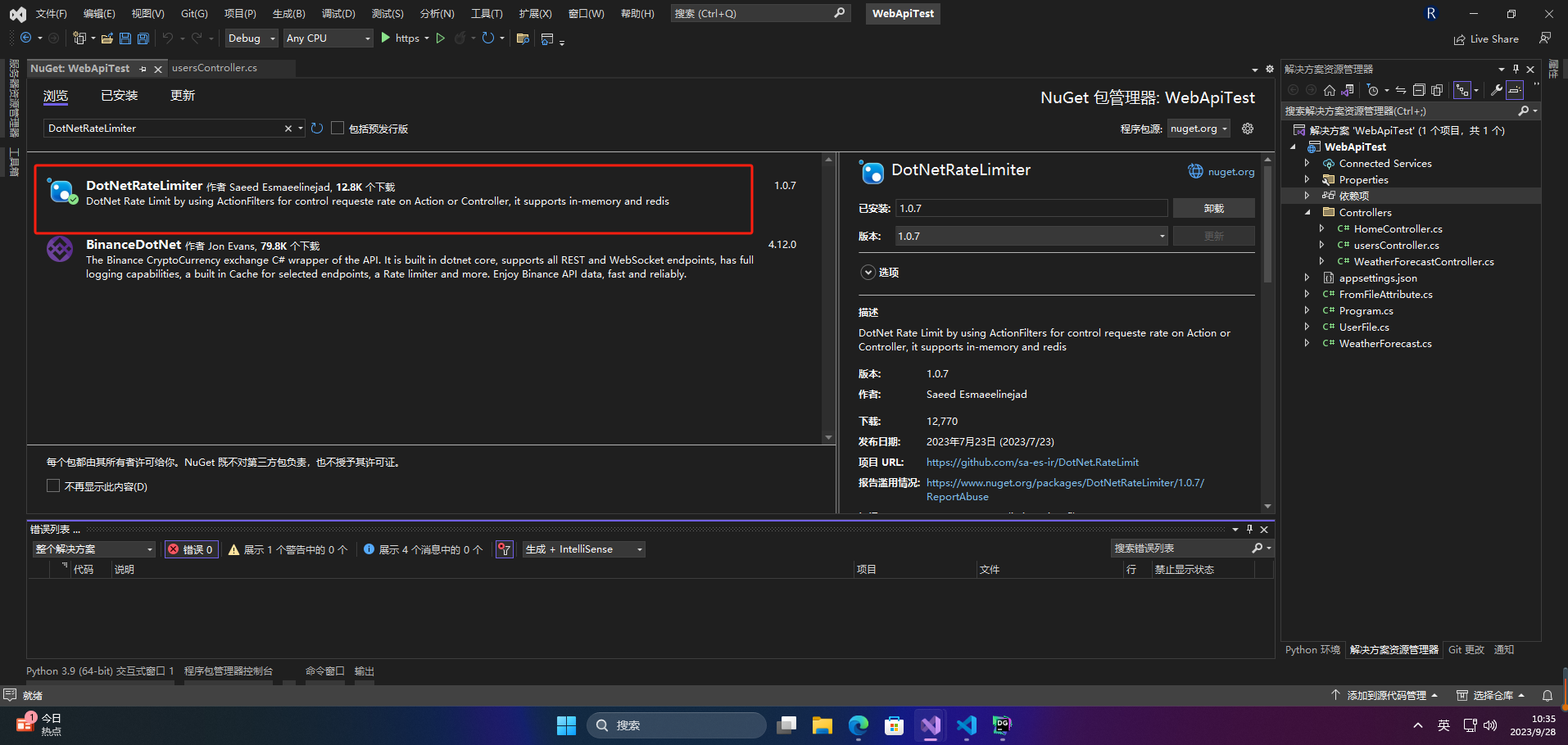This screenshot has height=745, width=1568.
Task: Click the Save icon in the toolbar
Action: tap(125, 38)
